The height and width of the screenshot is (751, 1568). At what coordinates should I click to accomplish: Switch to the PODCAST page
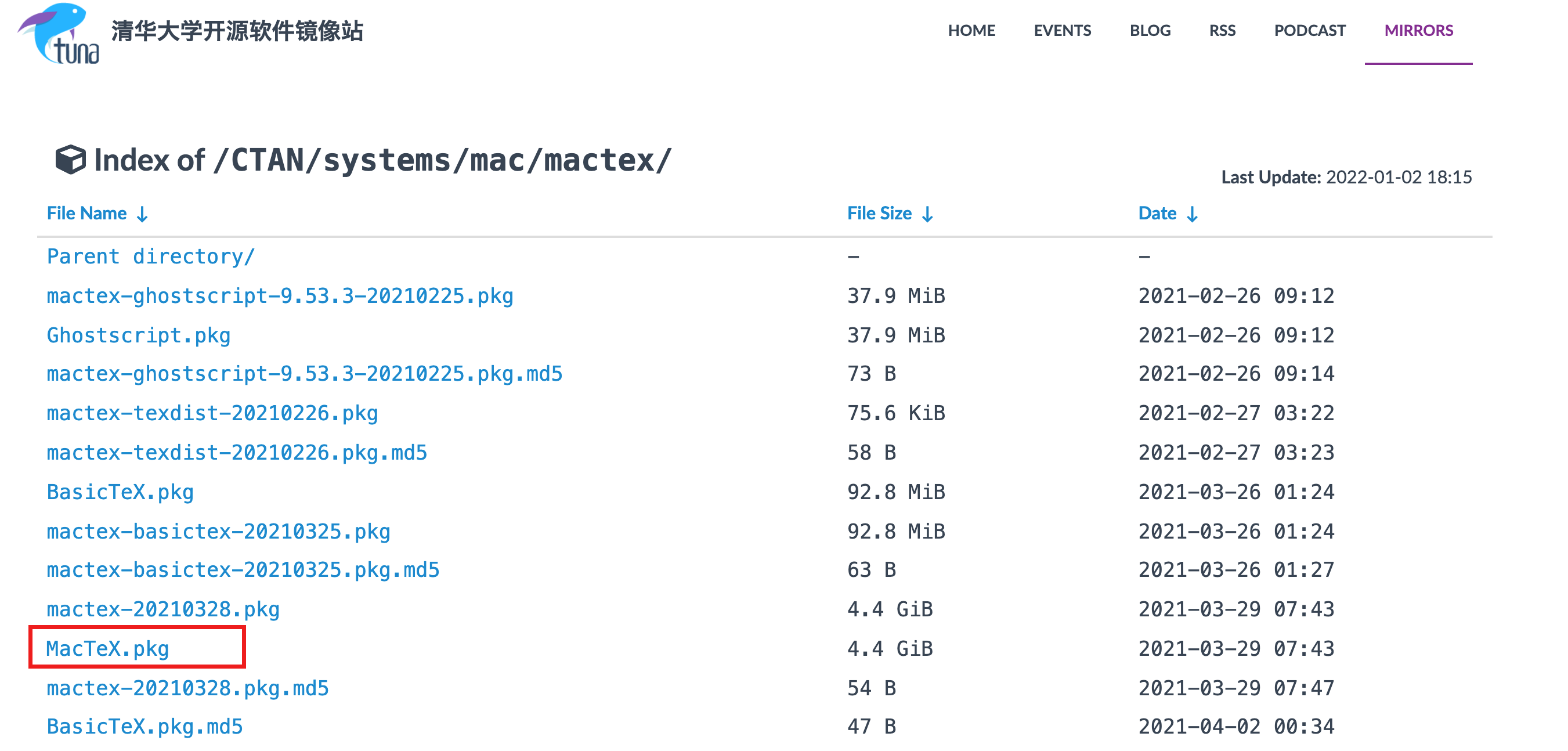tap(1309, 30)
